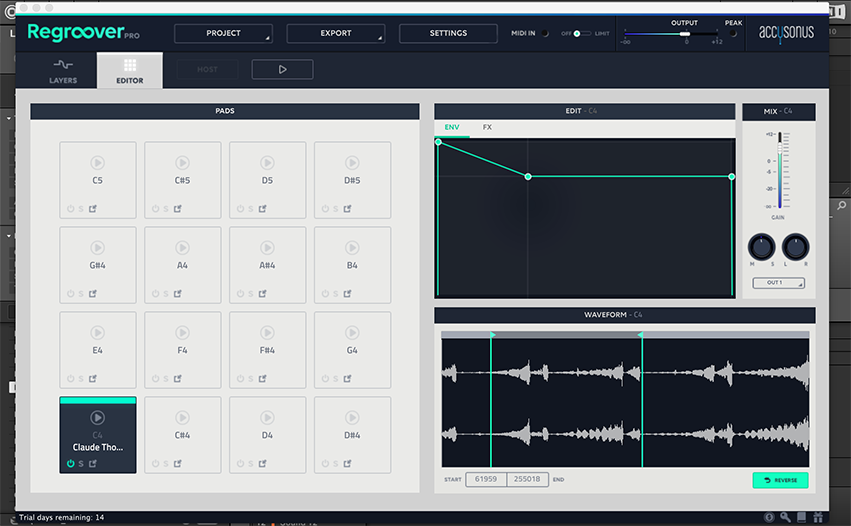Preview the E4 pad sound
Viewport: 851px width, 526px height.
98,332
